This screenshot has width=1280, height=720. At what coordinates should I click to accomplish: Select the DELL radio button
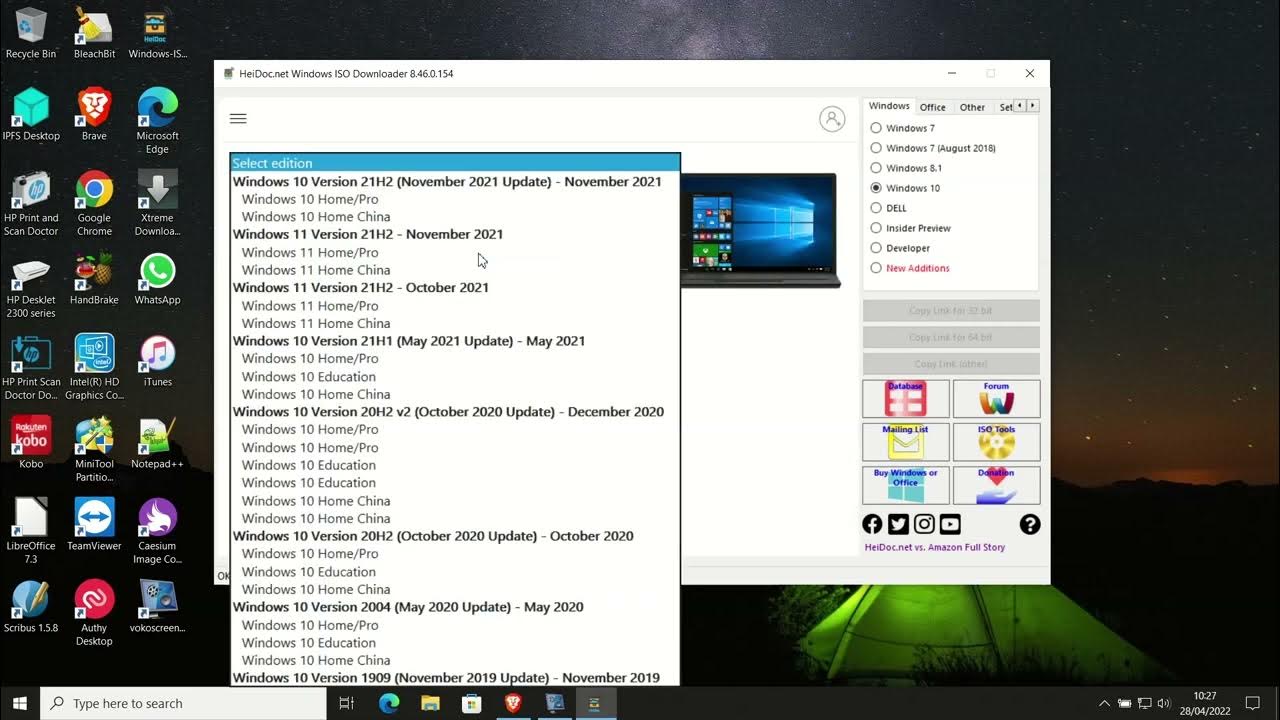[x=876, y=208]
